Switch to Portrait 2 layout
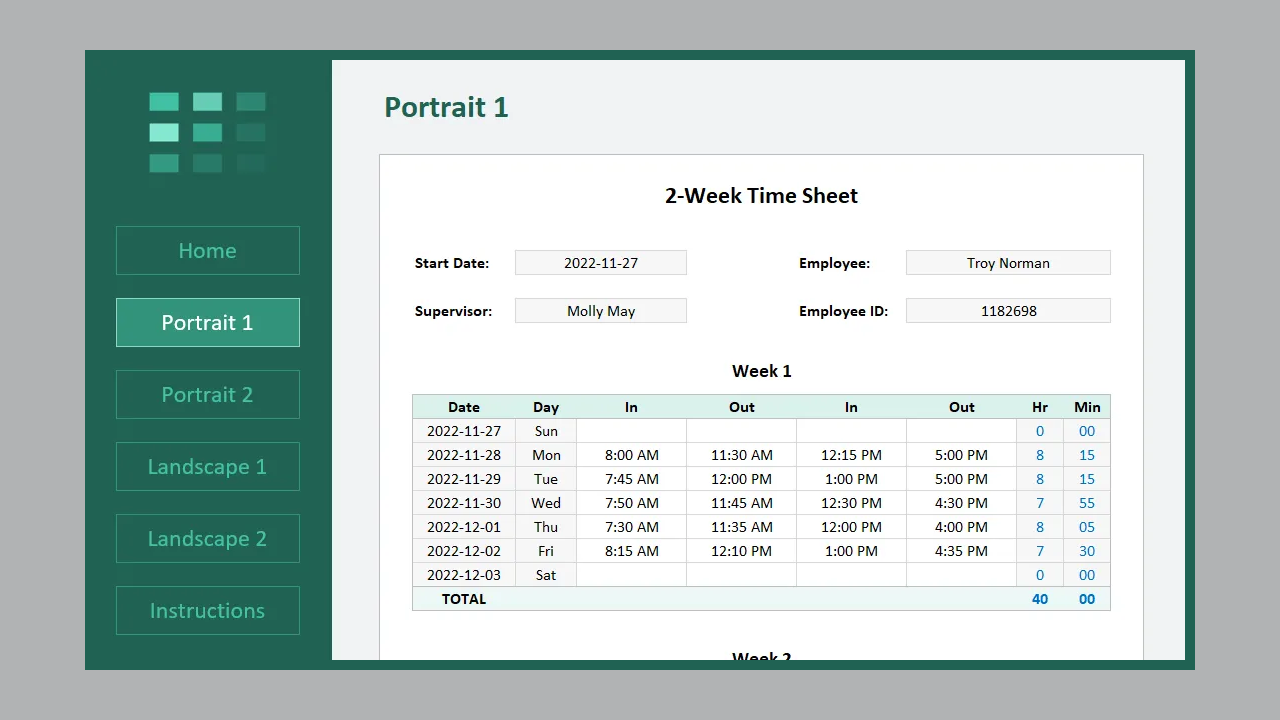Screen dimensions: 1280x720 point(207,395)
